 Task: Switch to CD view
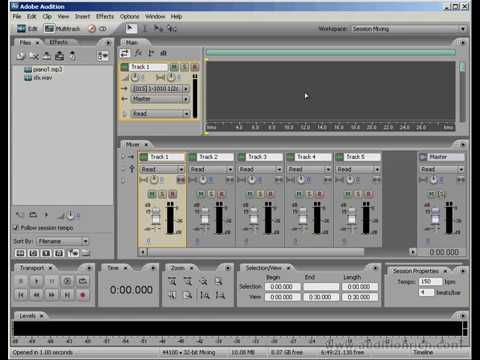click(x=97, y=29)
